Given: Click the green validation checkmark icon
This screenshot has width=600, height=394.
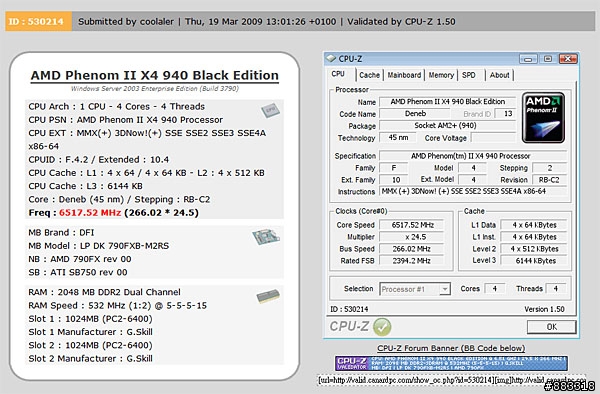Looking at the screenshot, I should [x=382, y=327].
